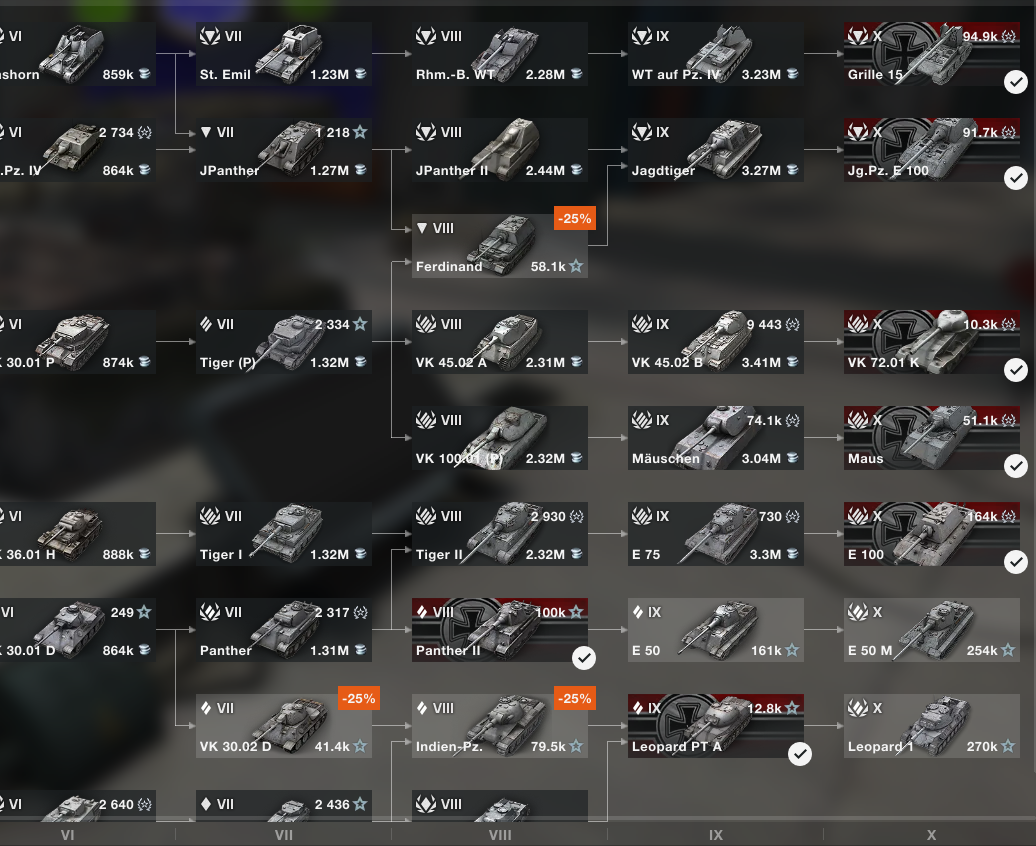Toggle the Leopard PT A checkmark
The image size is (1036, 846).
(799, 753)
